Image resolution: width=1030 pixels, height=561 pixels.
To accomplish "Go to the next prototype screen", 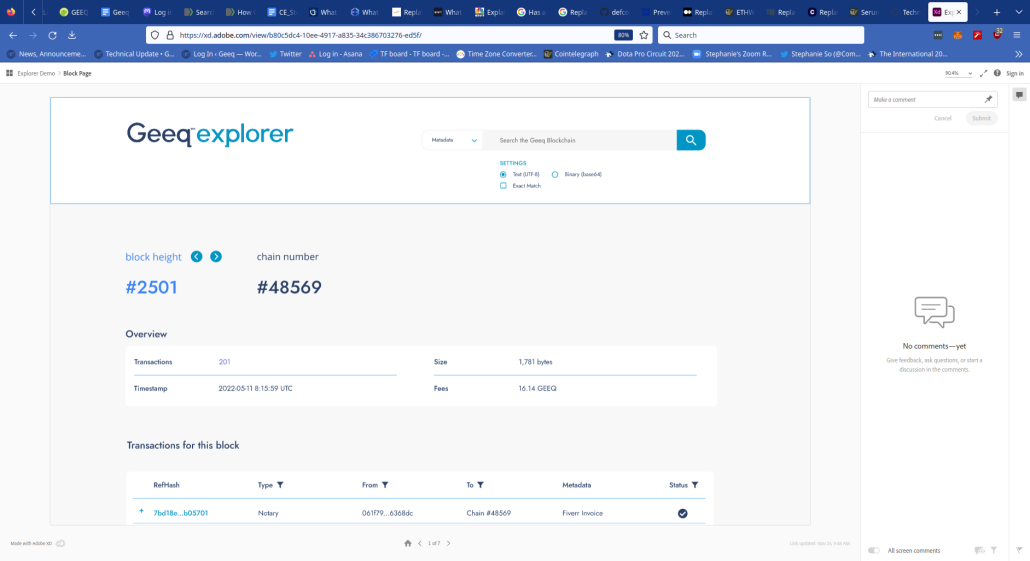I will tap(449, 543).
